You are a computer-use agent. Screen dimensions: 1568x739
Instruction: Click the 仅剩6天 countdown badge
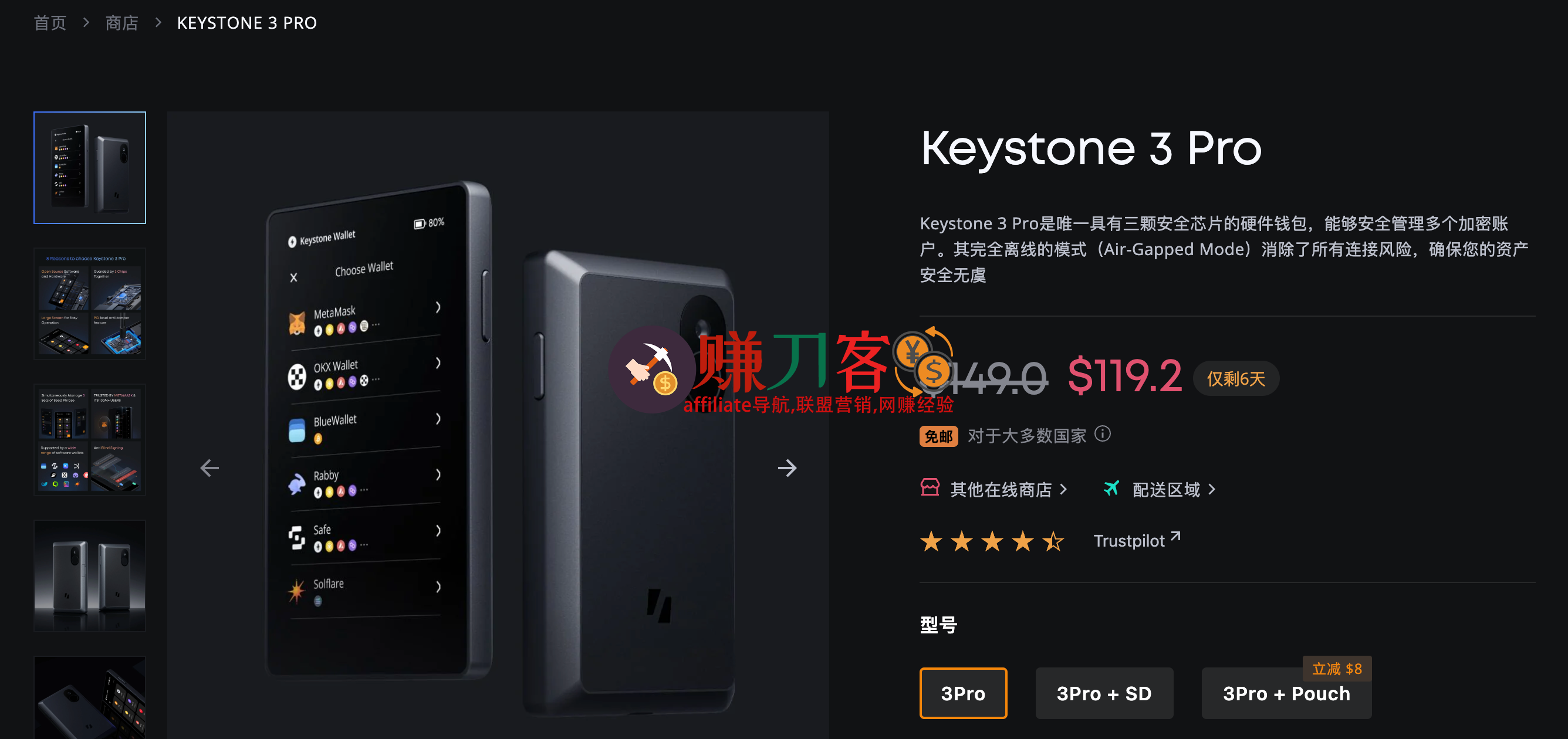coord(1236,378)
